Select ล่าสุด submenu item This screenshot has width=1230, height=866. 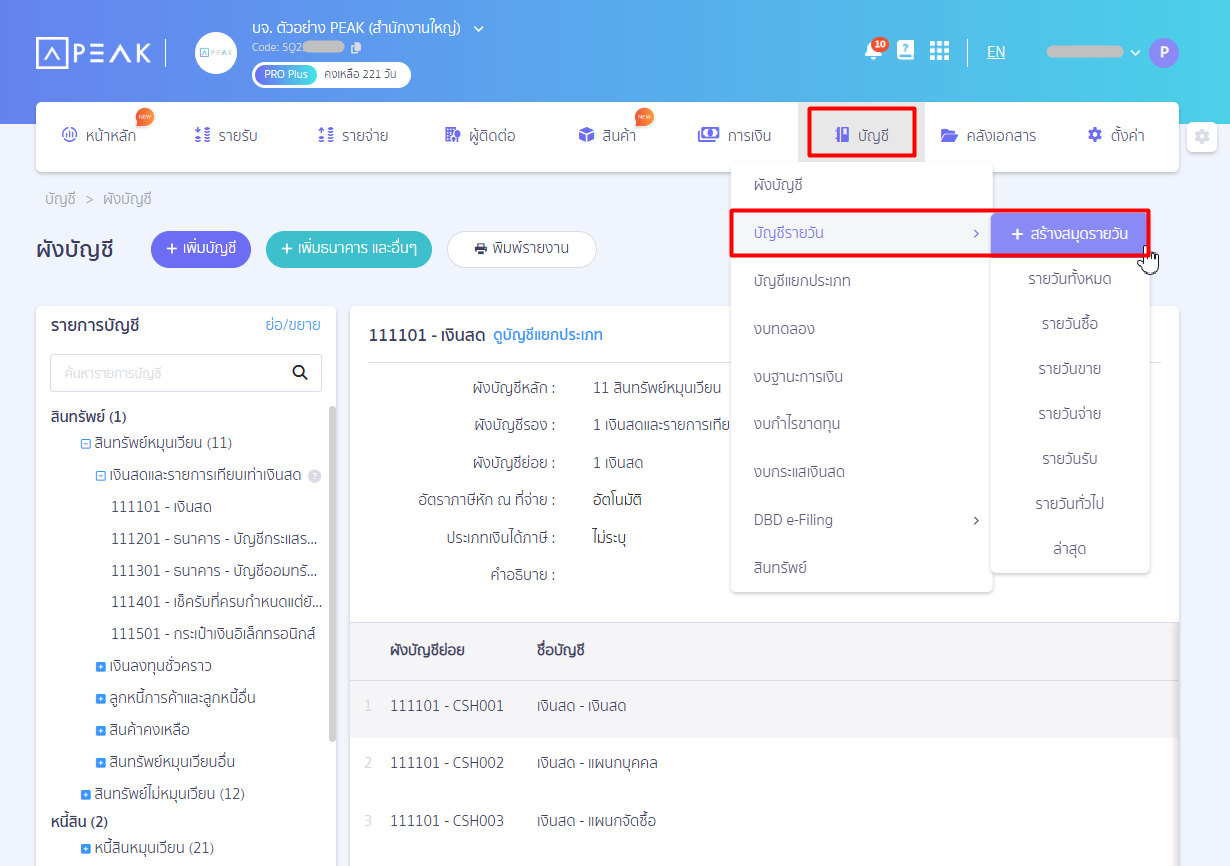pyautogui.click(x=1070, y=549)
